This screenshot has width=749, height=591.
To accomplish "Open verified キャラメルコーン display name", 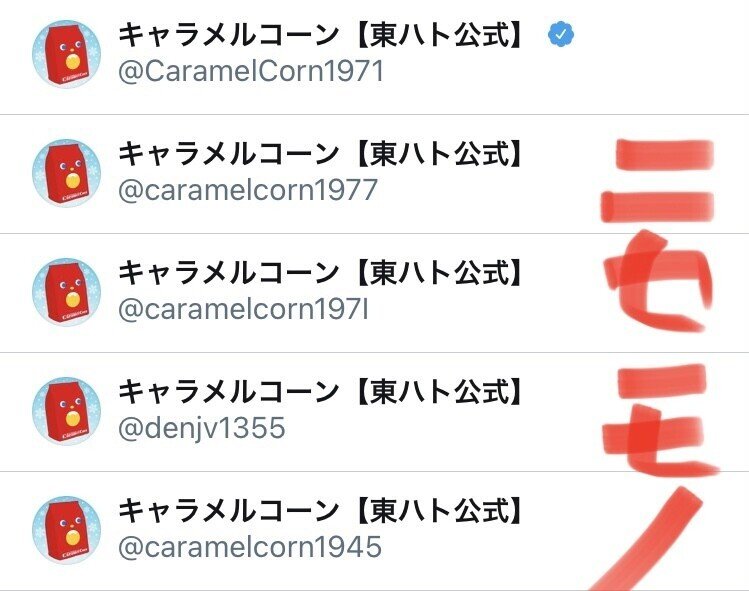I will tap(320, 36).
